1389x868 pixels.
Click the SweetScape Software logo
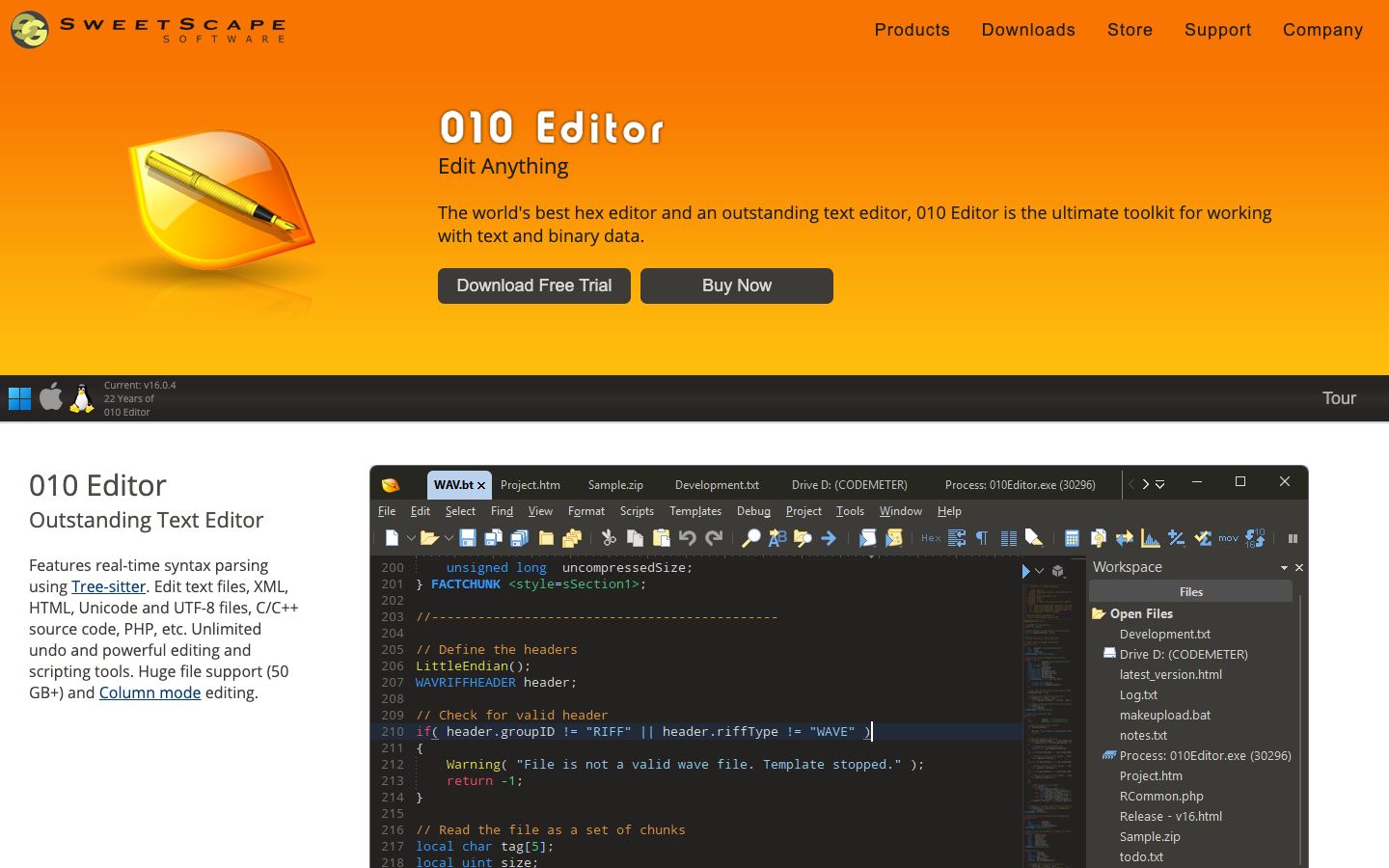[149, 30]
